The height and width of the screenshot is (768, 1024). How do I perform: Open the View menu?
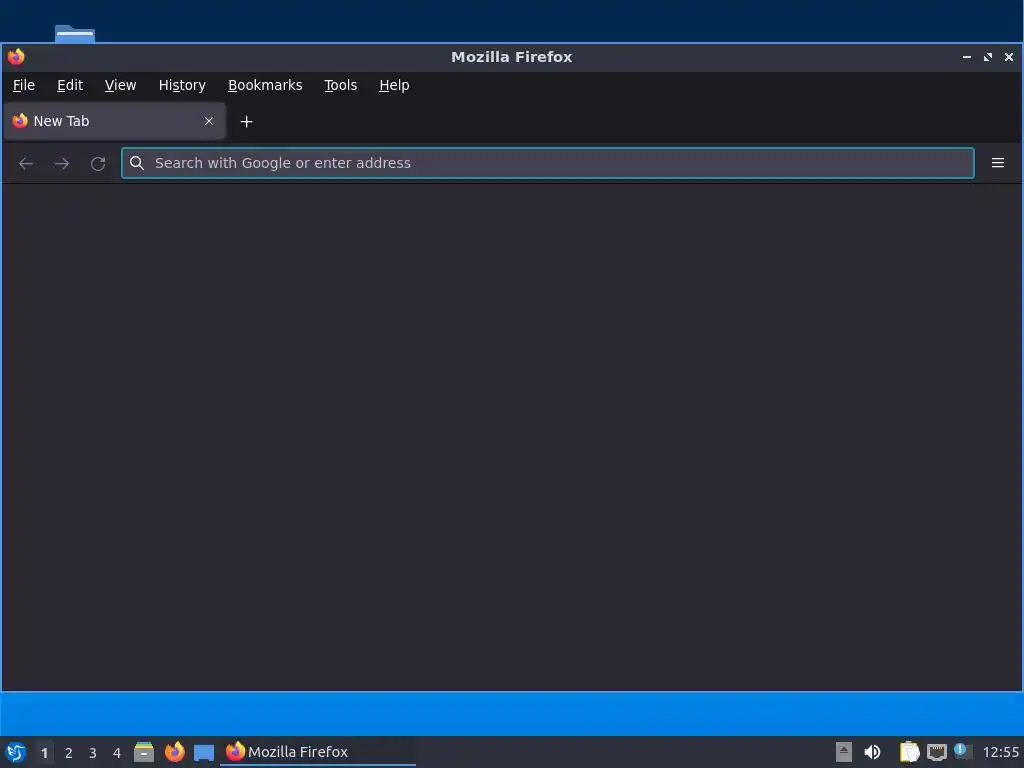click(120, 86)
